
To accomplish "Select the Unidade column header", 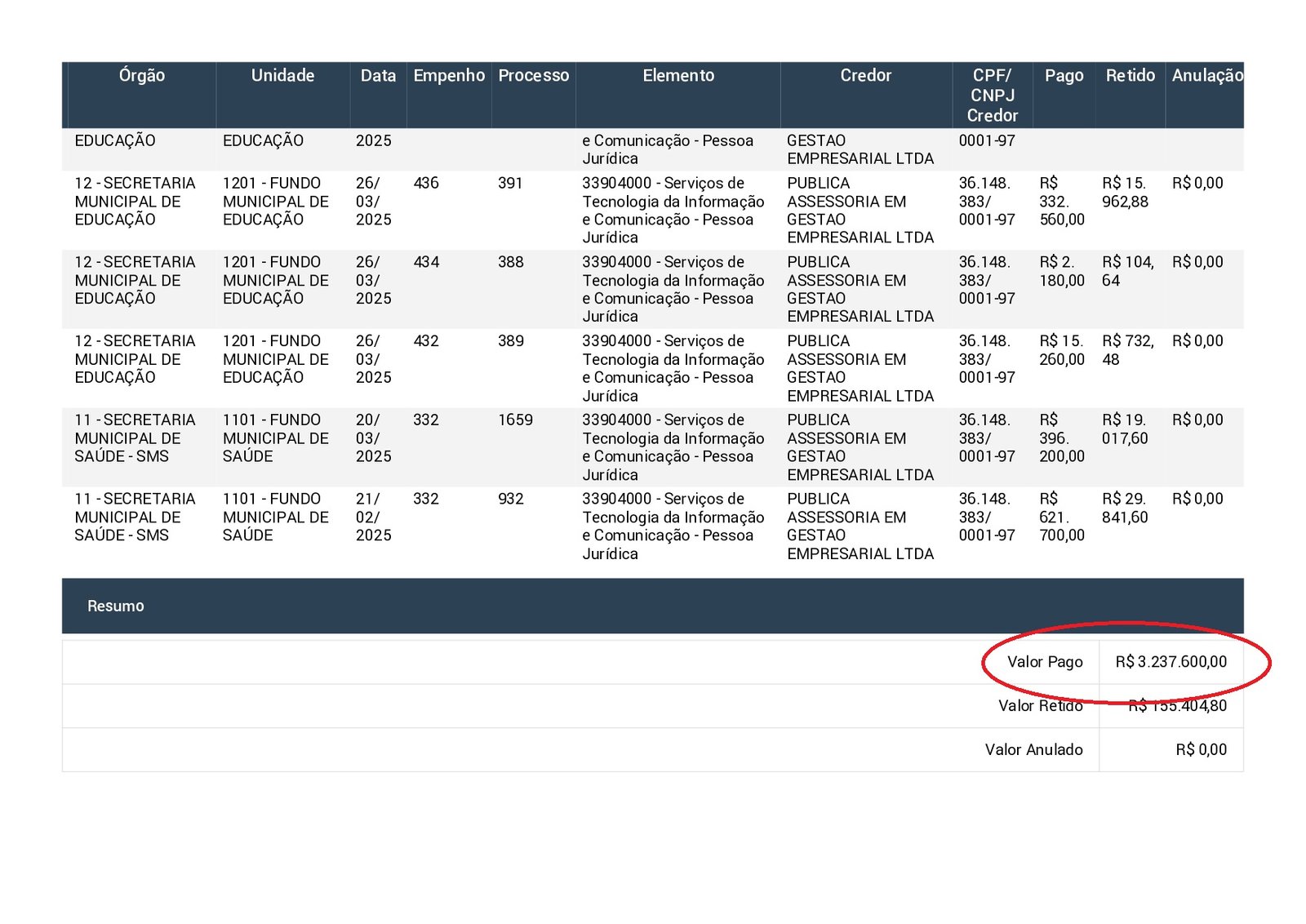I will (x=282, y=76).
